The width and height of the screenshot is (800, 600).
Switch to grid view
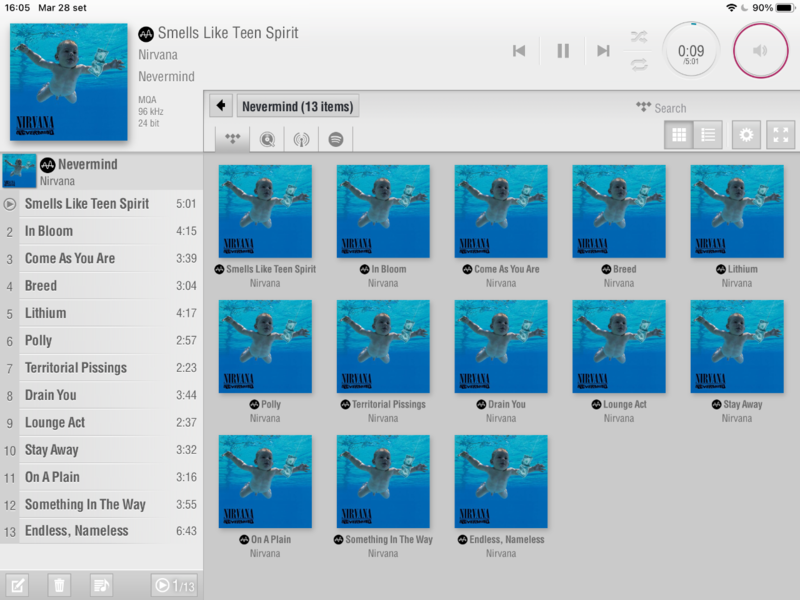pyautogui.click(x=679, y=135)
